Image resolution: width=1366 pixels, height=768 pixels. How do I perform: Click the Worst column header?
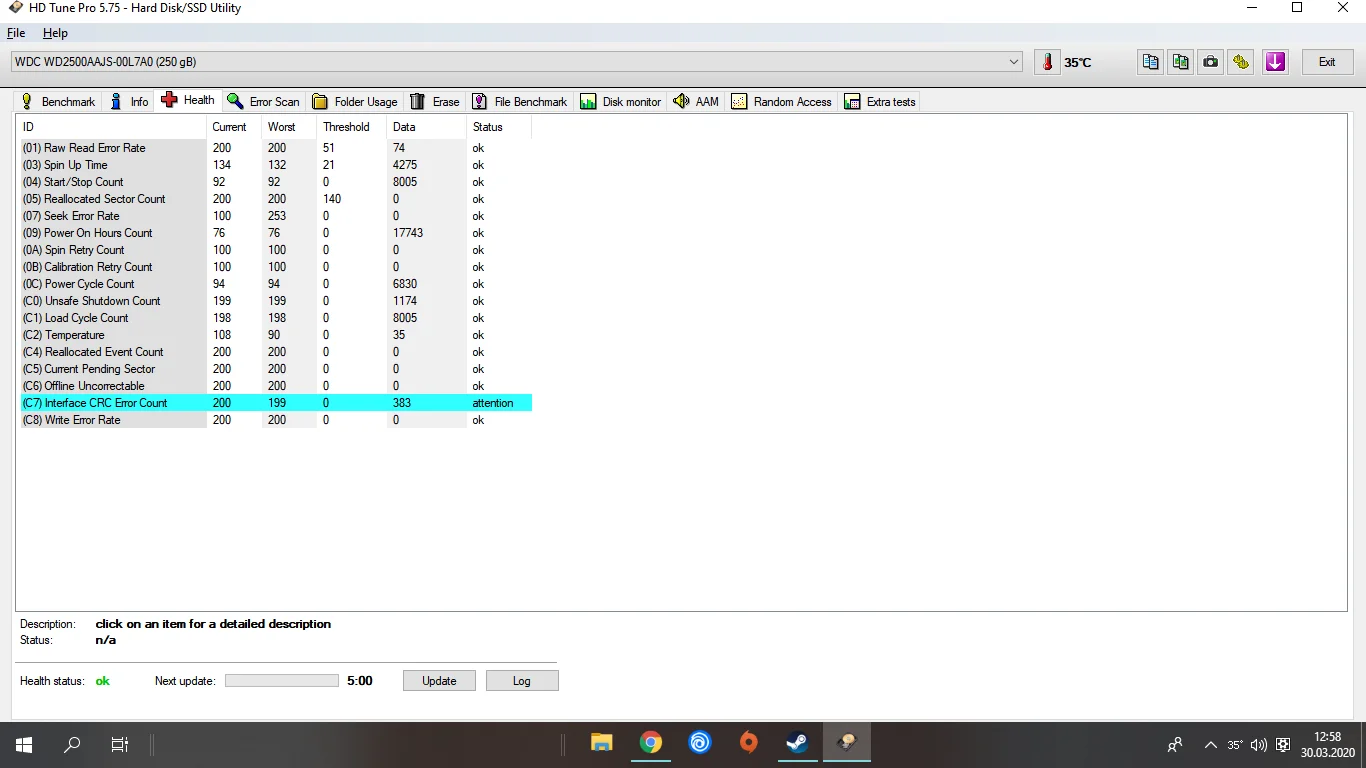[289, 127]
